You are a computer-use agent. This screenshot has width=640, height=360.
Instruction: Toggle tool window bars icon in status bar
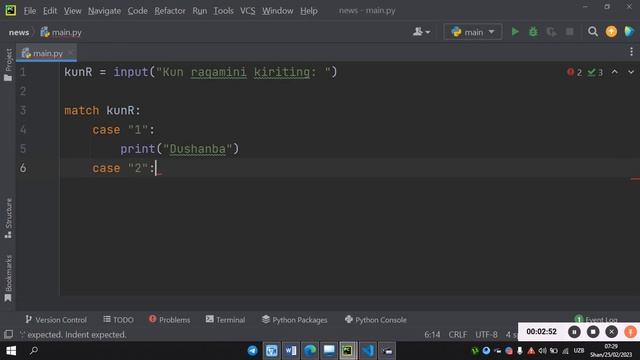[8, 335]
